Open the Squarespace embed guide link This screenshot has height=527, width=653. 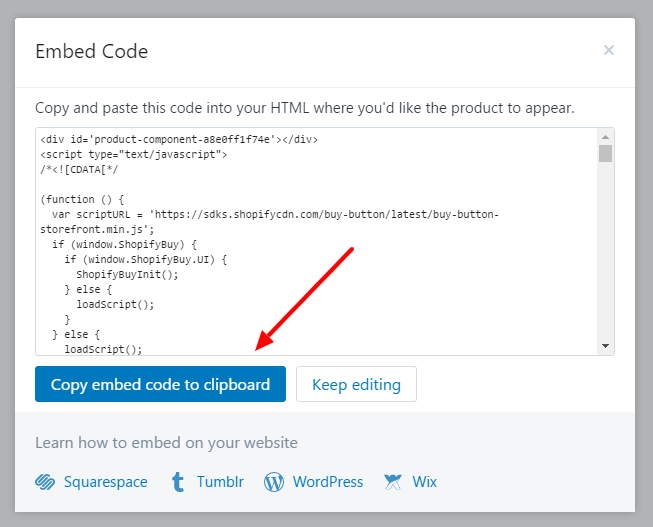105,482
